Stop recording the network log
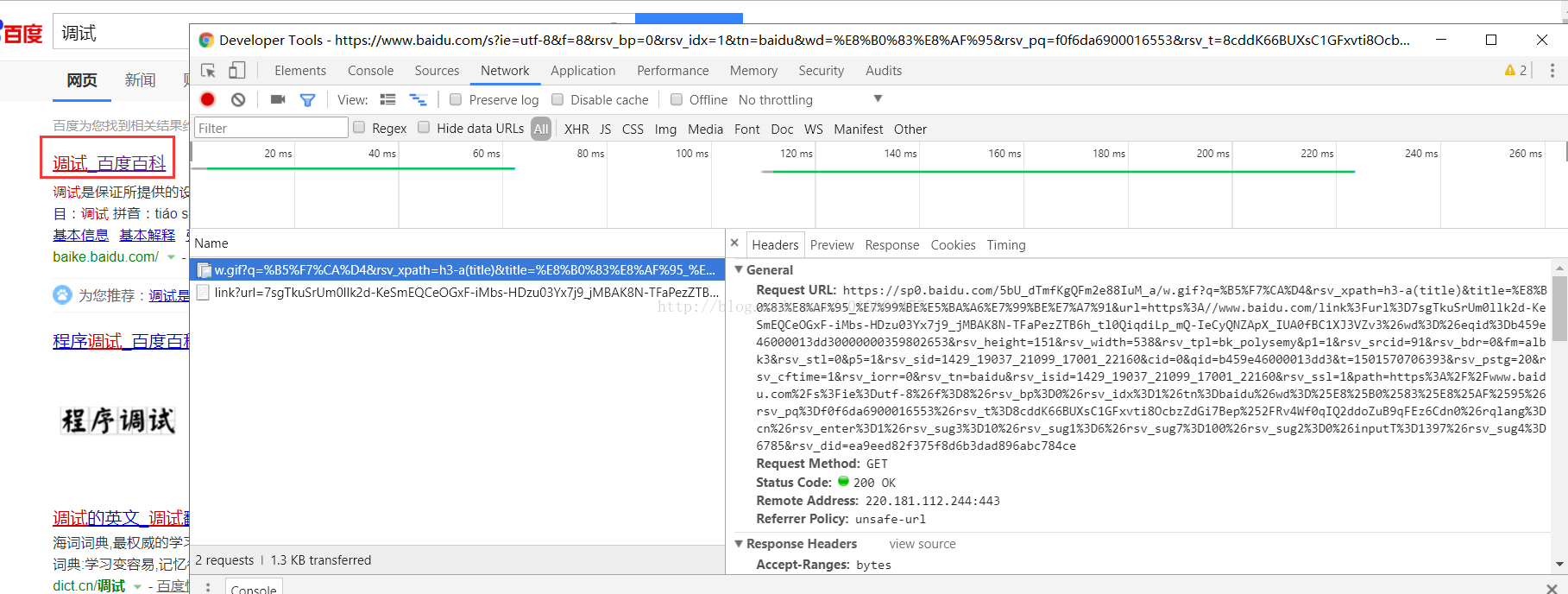The height and width of the screenshot is (594, 1568). [x=208, y=99]
